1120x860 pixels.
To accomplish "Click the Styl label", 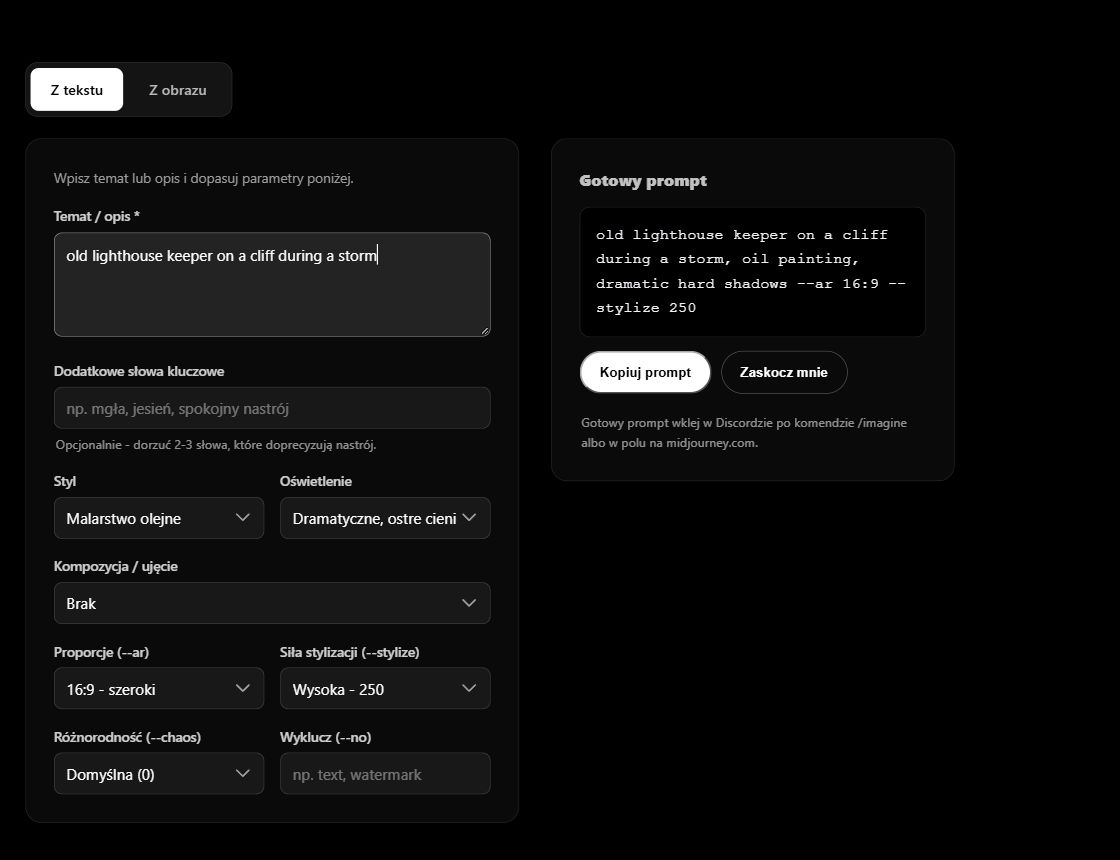I will click(64, 481).
